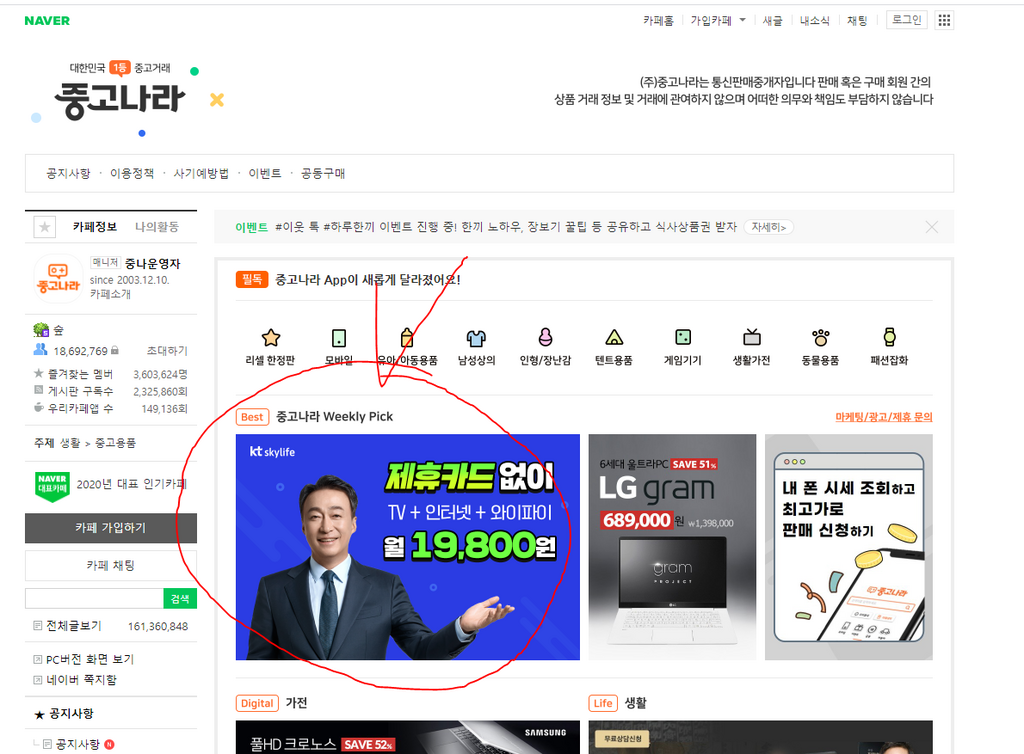Click the PC버전 화면 보기 link
1024x754 pixels.
[x=90, y=659]
